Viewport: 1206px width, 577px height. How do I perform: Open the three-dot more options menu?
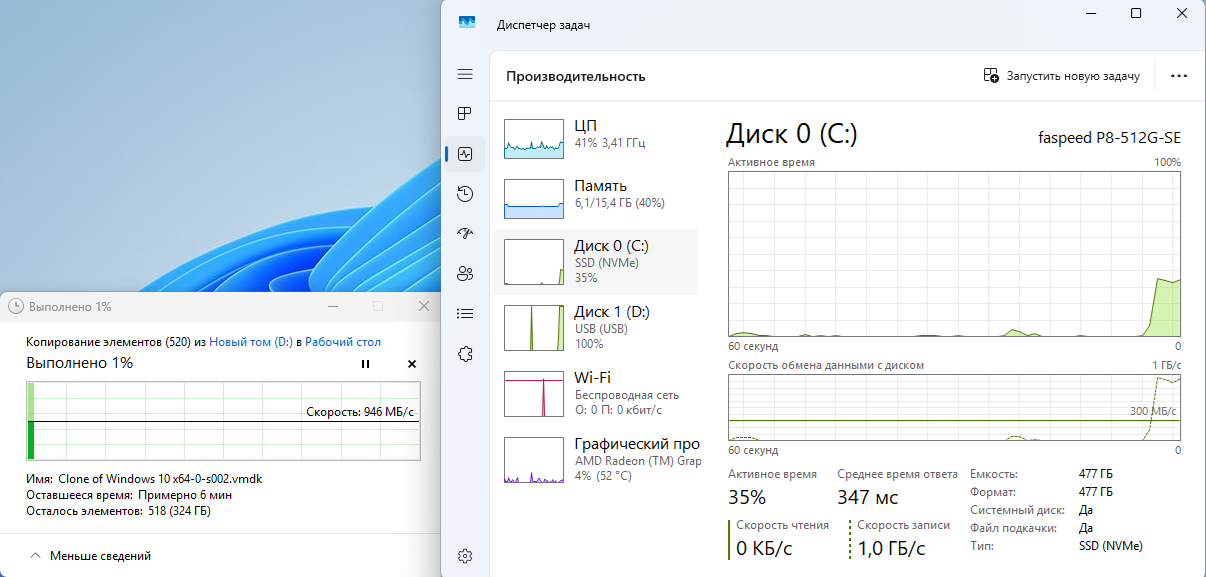click(1178, 76)
